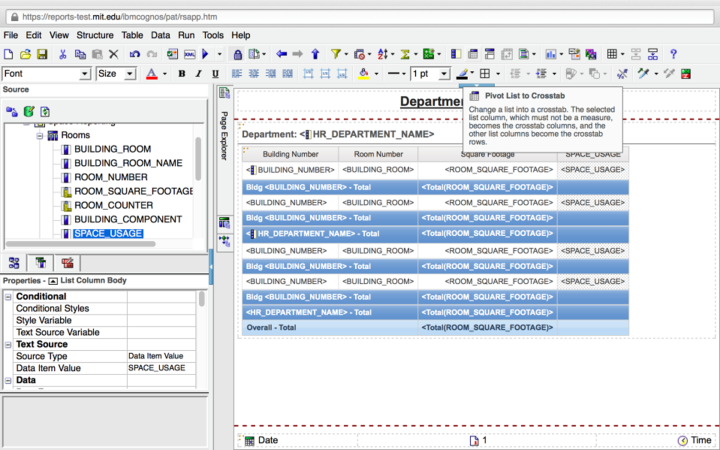Click the font color swatch icon
This screenshot has height=450, width=720.
[152, 74]
